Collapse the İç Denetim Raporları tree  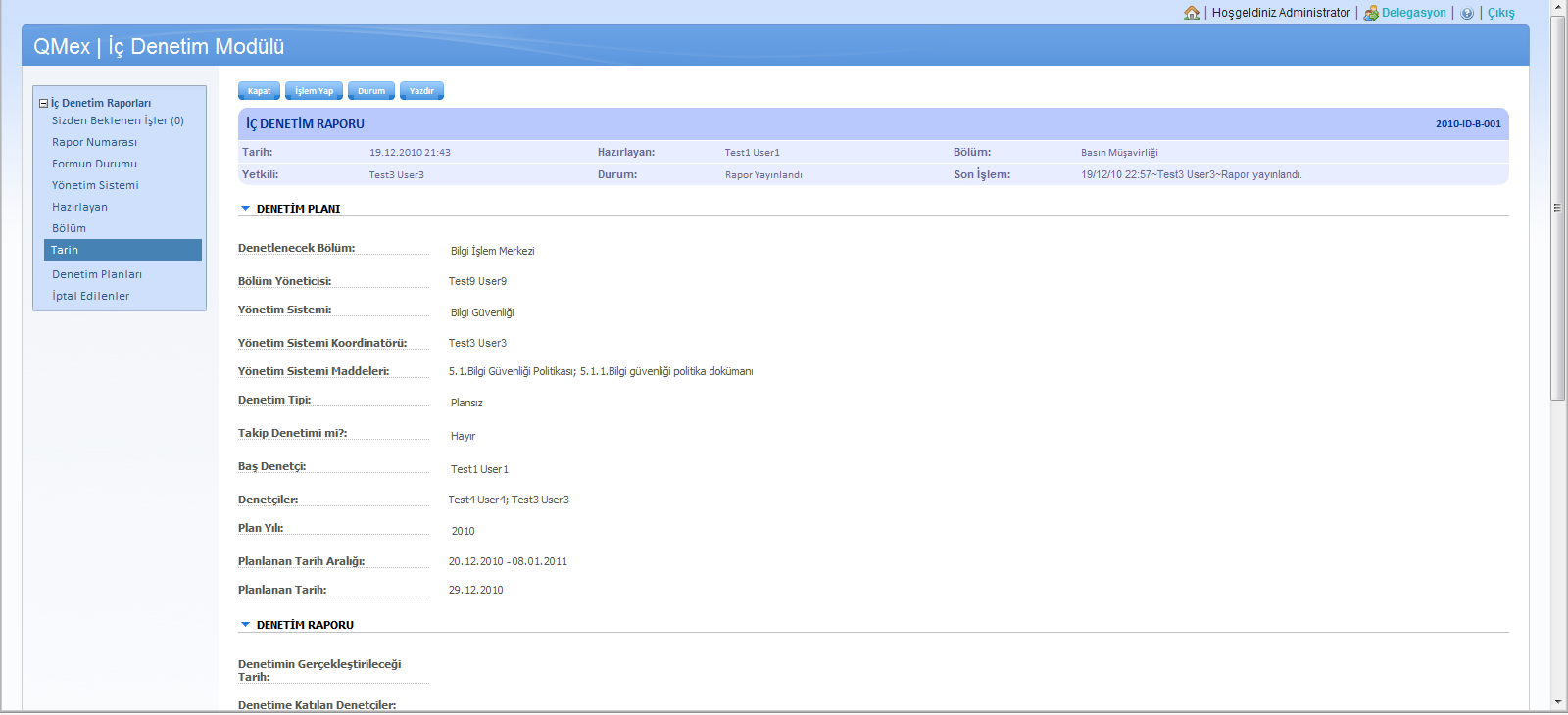[43, 103]
